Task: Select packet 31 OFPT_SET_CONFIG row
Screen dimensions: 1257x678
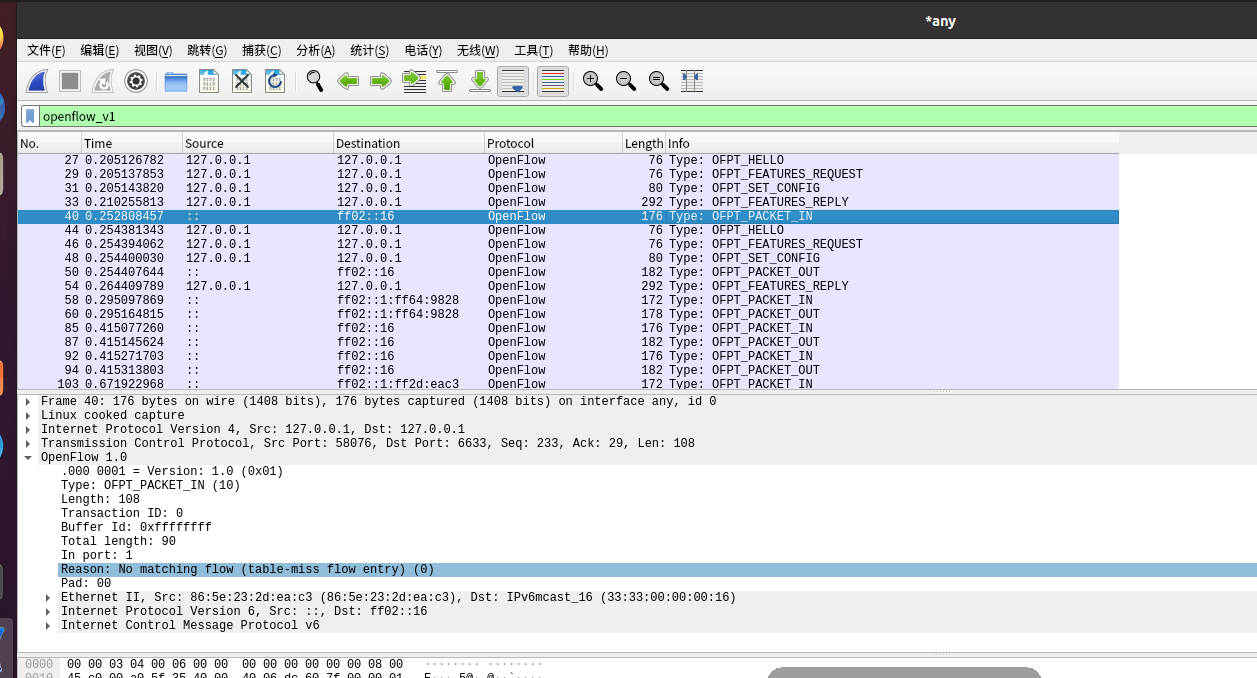Action: 568,188
